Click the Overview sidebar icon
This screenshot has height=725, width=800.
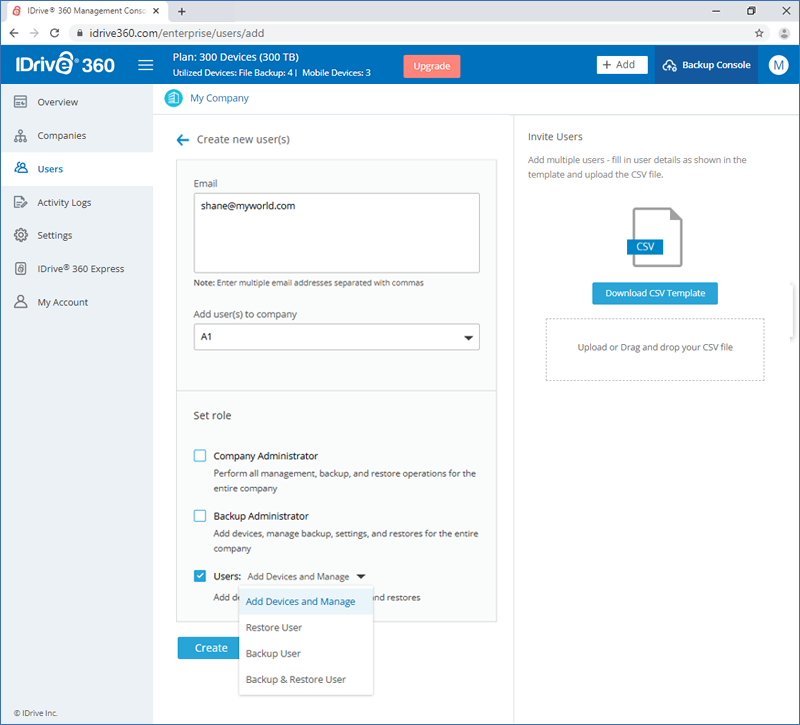coord(20,102)
